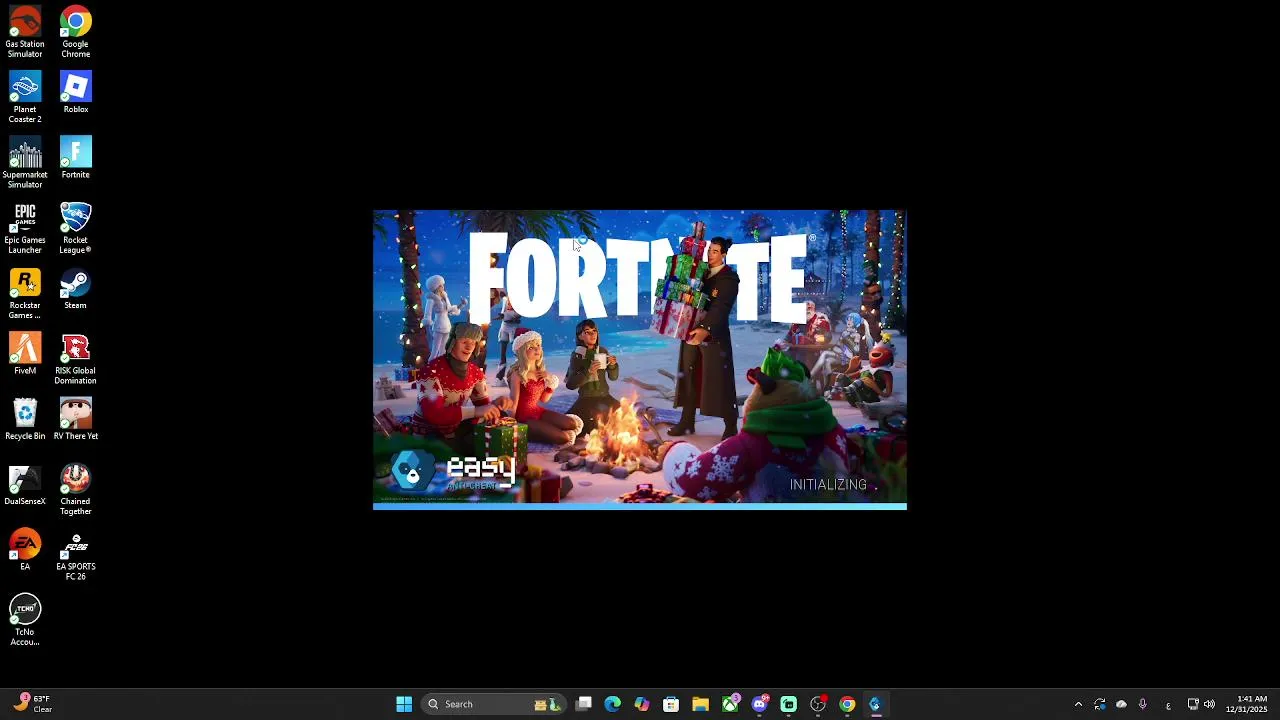This screenshot has height=720, width=1280.
Task: Click the TcNo Account Switcher desktop icon
Action: (25, 620)
